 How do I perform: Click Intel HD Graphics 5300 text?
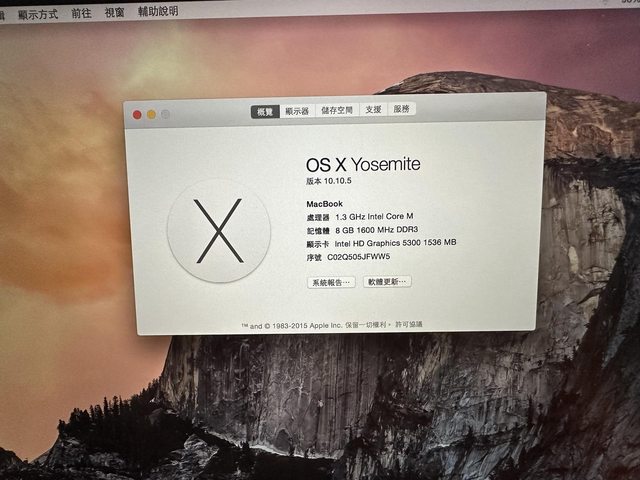395,243
